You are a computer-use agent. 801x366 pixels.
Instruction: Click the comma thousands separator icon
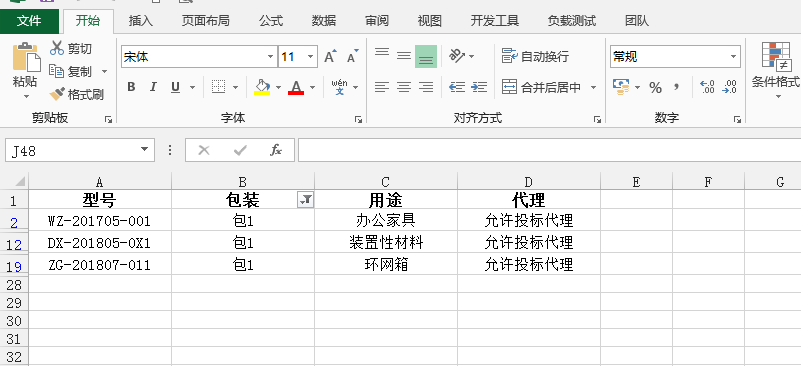tap(676, 87)
